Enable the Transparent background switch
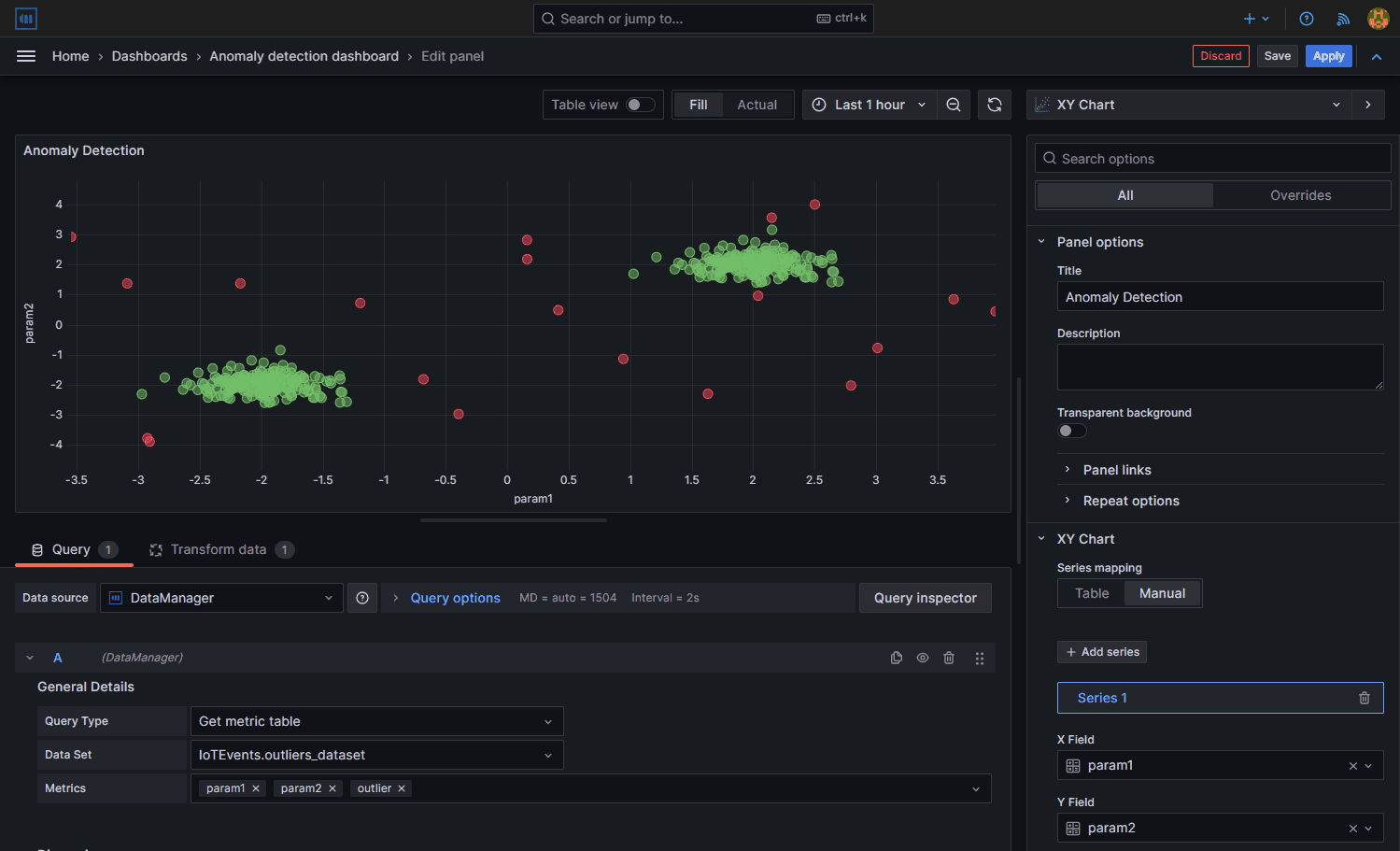Screen dimensions: 1400x851 coord(1071,431)
